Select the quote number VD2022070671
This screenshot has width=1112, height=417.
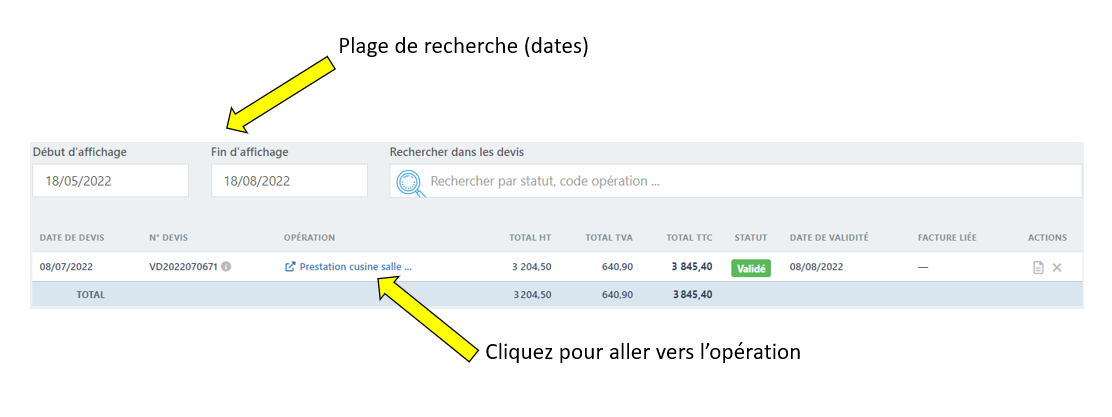[x=183, y=267]
